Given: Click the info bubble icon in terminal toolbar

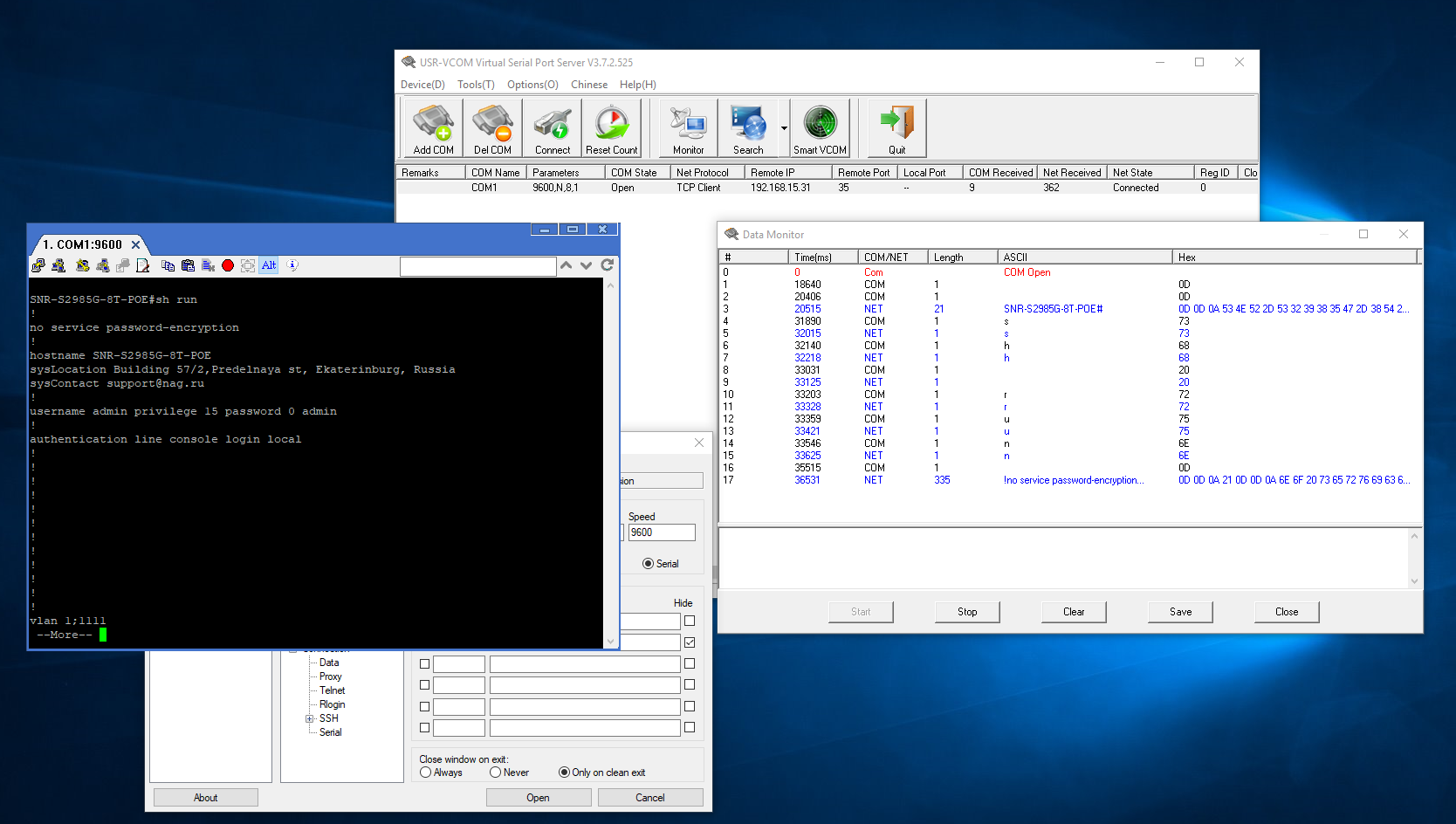Looking at the screenshot, I should [x=292, y=265].
